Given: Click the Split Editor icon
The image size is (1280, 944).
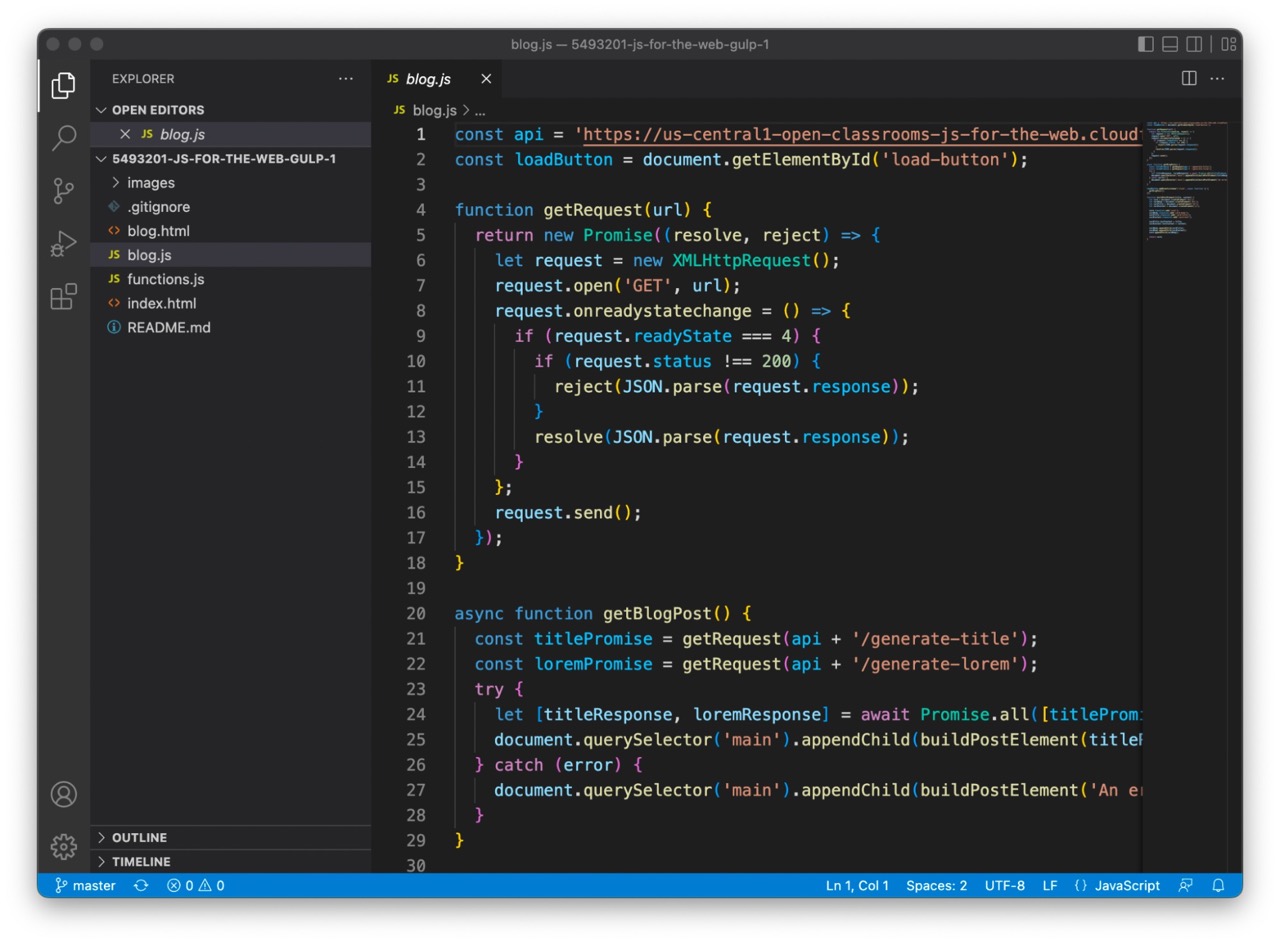Looking at the screenshot, I should point(1187,78).
